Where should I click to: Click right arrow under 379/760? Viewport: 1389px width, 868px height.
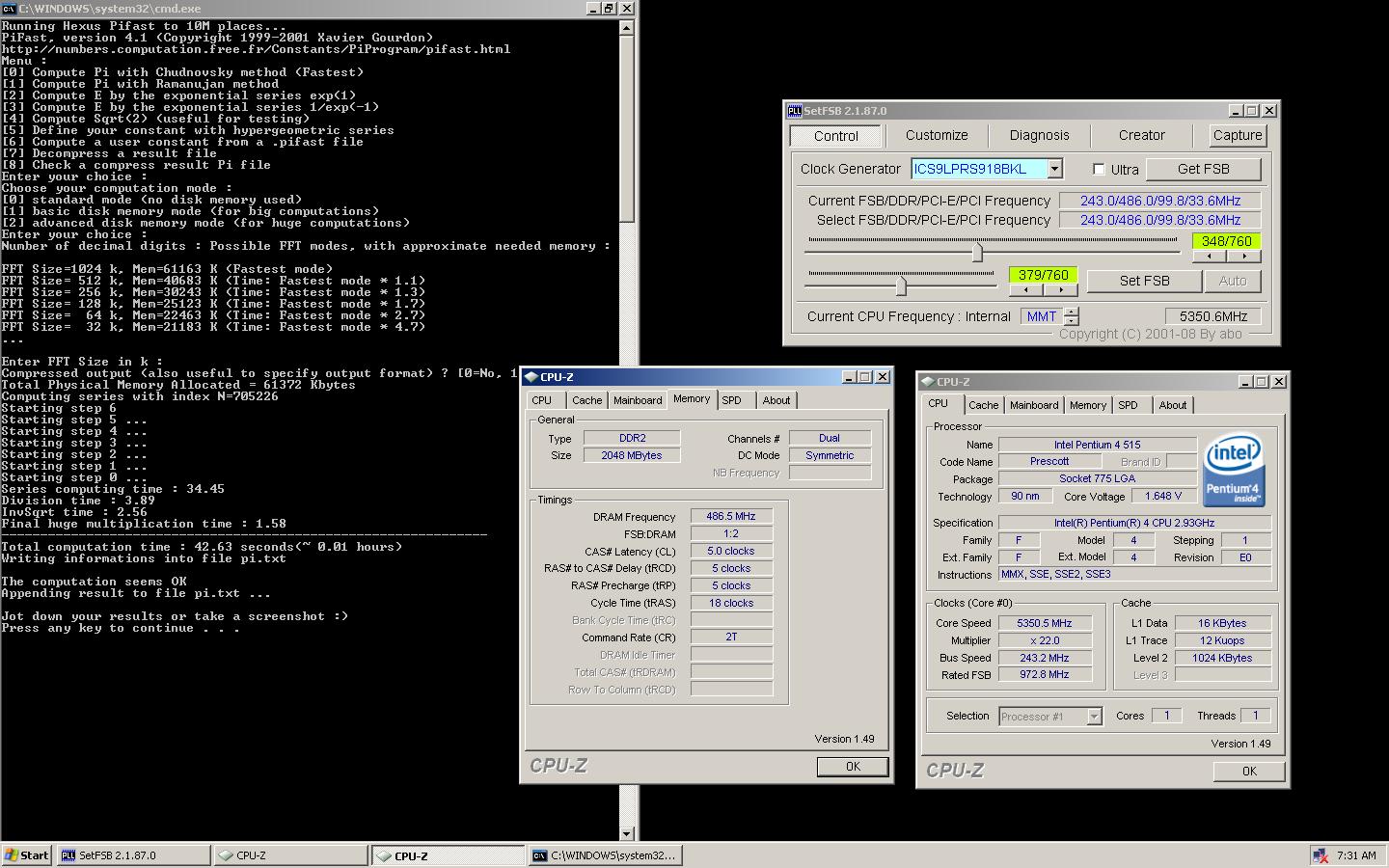[1060, 289]
